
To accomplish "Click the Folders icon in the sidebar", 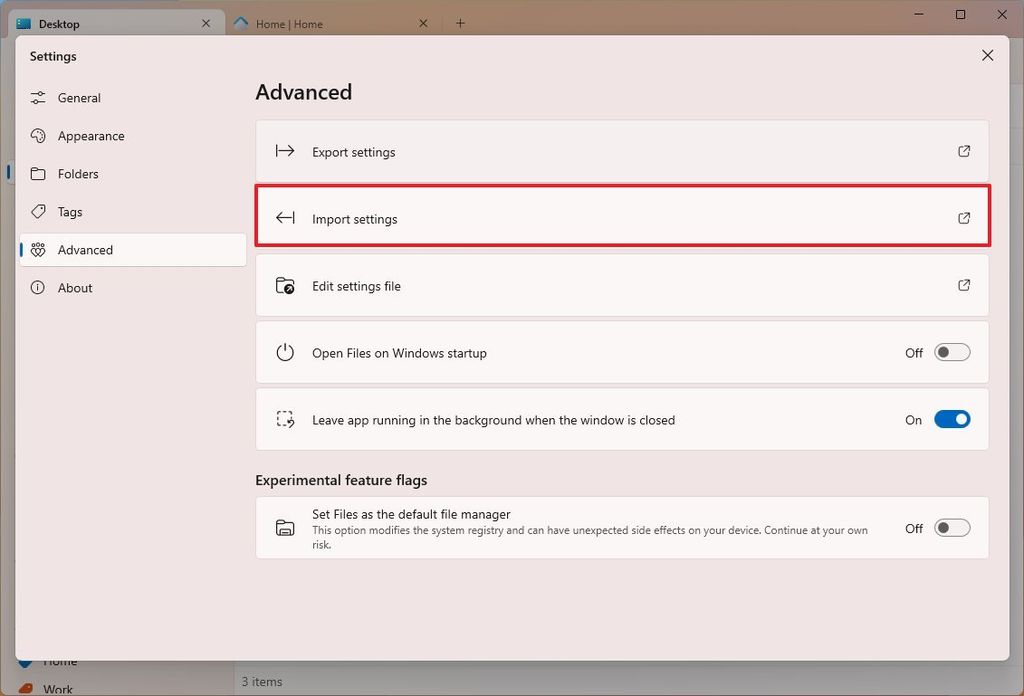I will pos(38,173).
